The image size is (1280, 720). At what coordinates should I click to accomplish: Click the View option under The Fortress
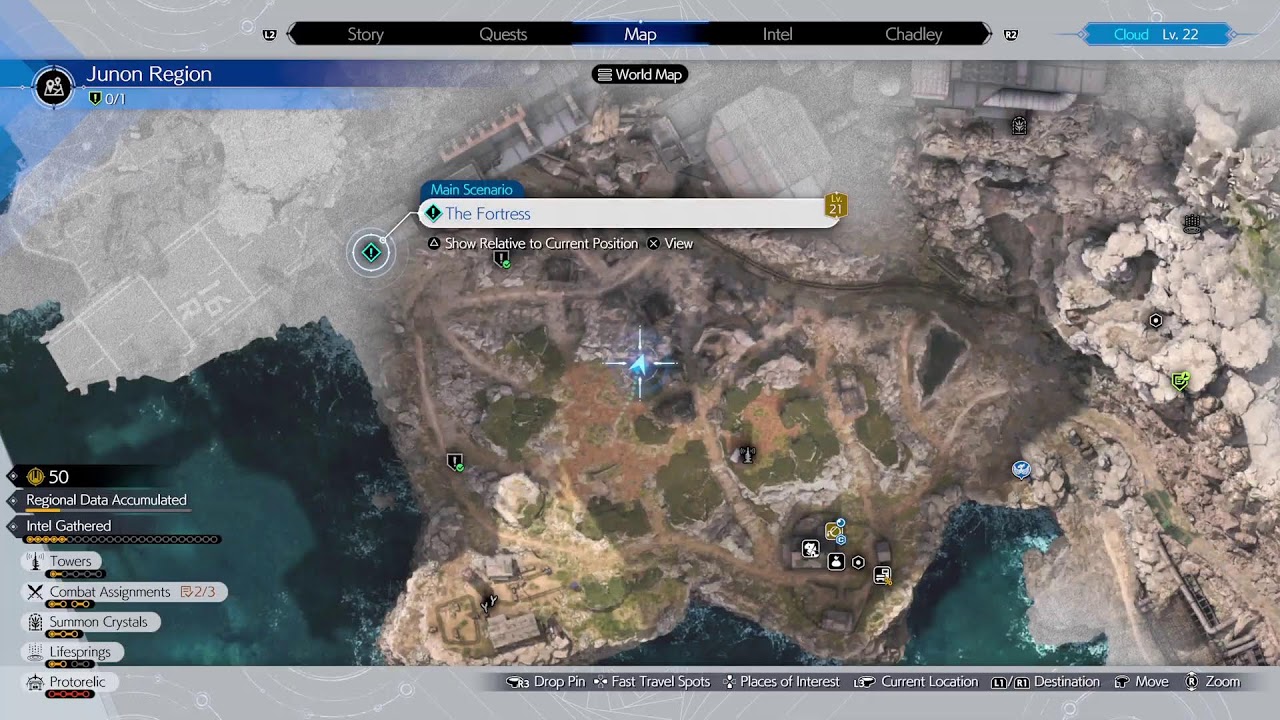(x=670, y=244)
